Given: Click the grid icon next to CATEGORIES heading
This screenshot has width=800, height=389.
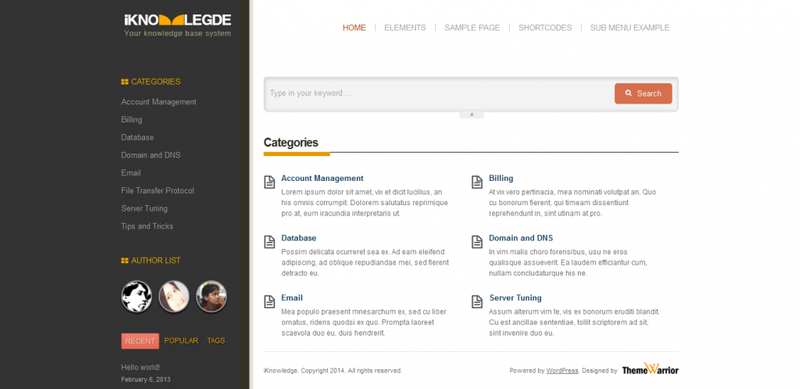Looking at the screenshot, I should 124,82.
